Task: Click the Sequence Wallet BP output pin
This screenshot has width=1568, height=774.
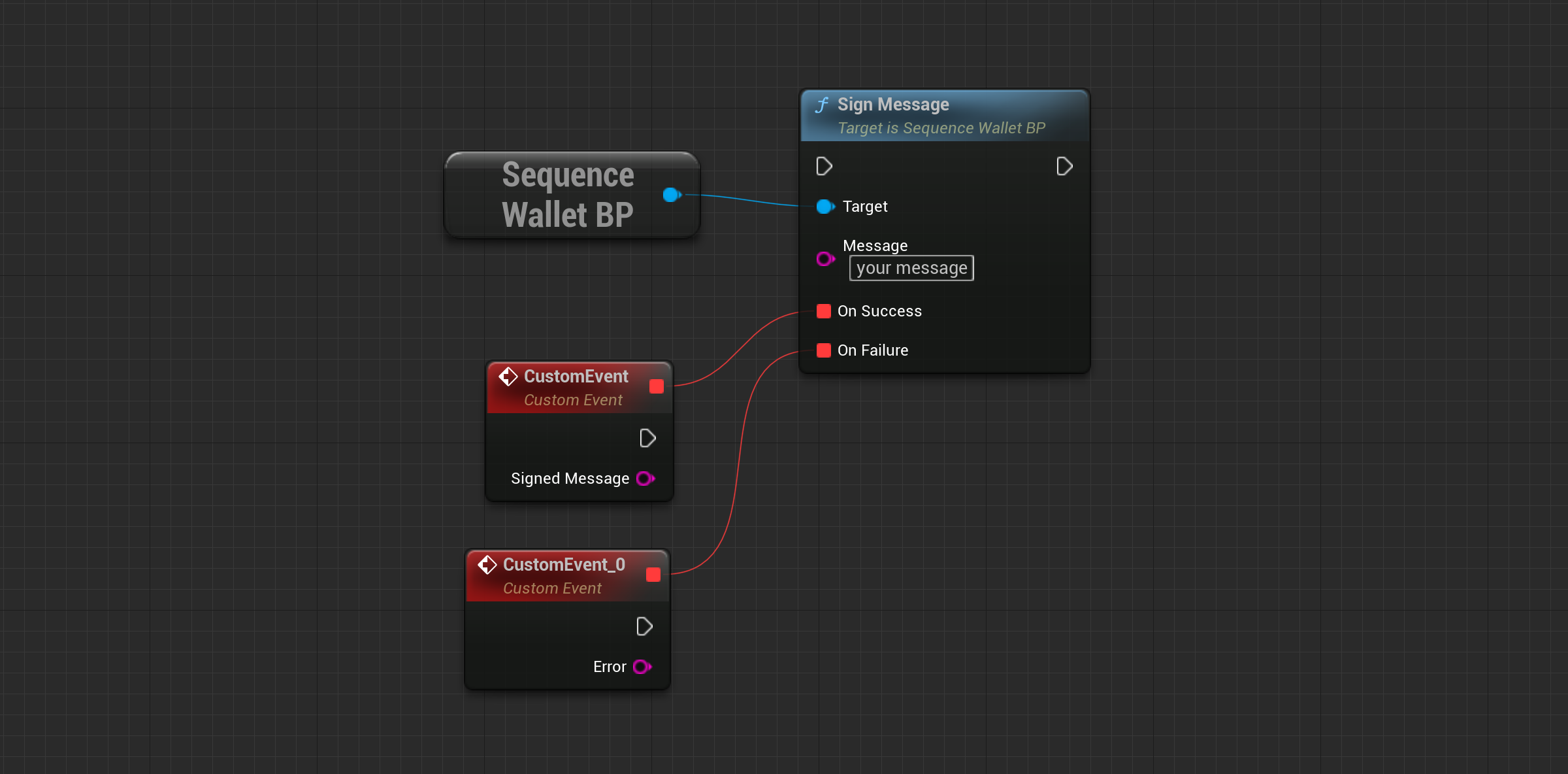Action: point(671,195)
